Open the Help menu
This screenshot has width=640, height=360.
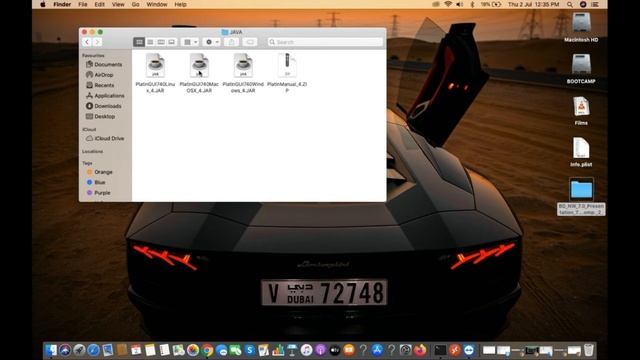(x=180, y=4)
